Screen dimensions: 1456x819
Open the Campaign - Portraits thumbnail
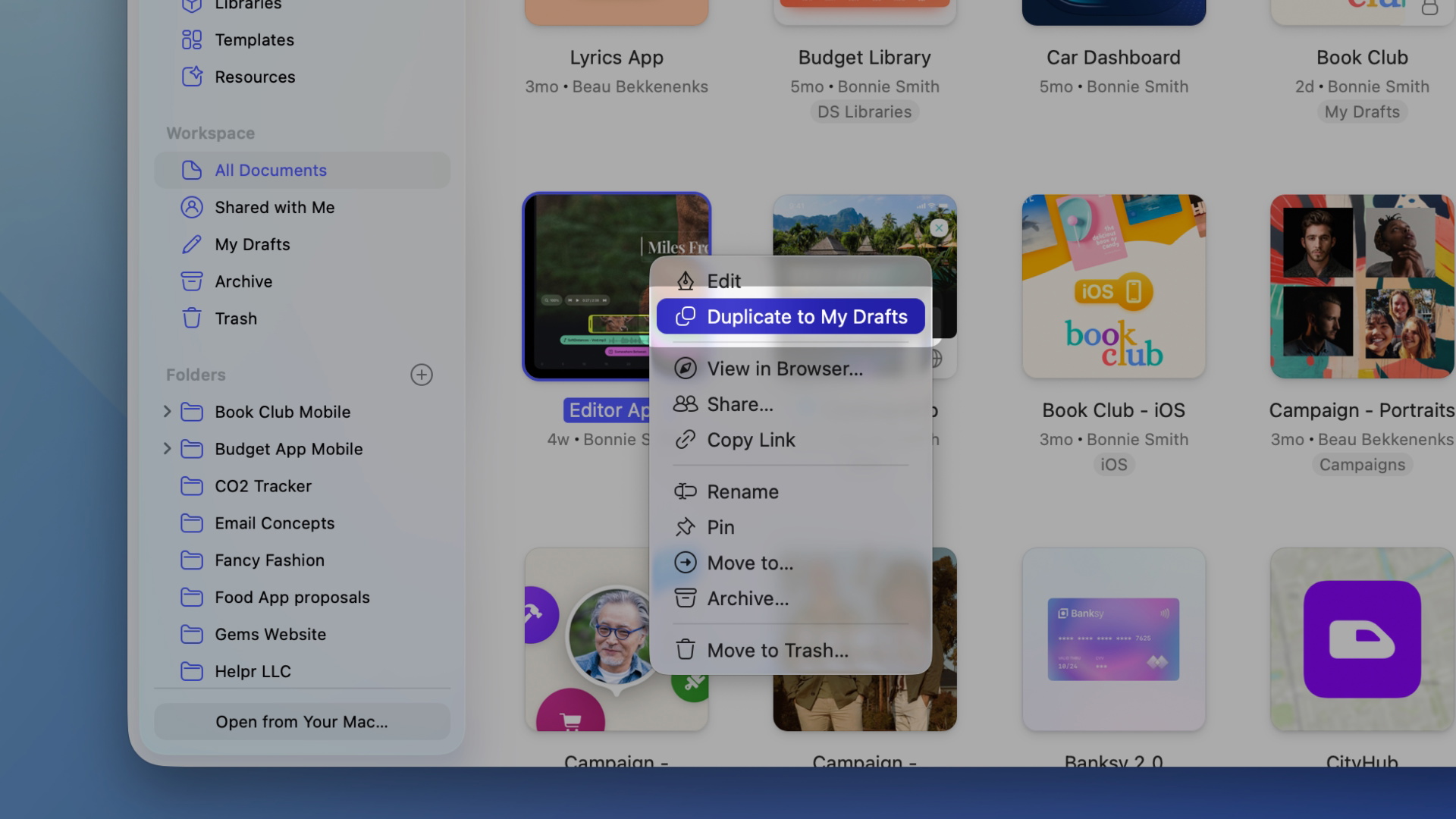pos(1362,287)
